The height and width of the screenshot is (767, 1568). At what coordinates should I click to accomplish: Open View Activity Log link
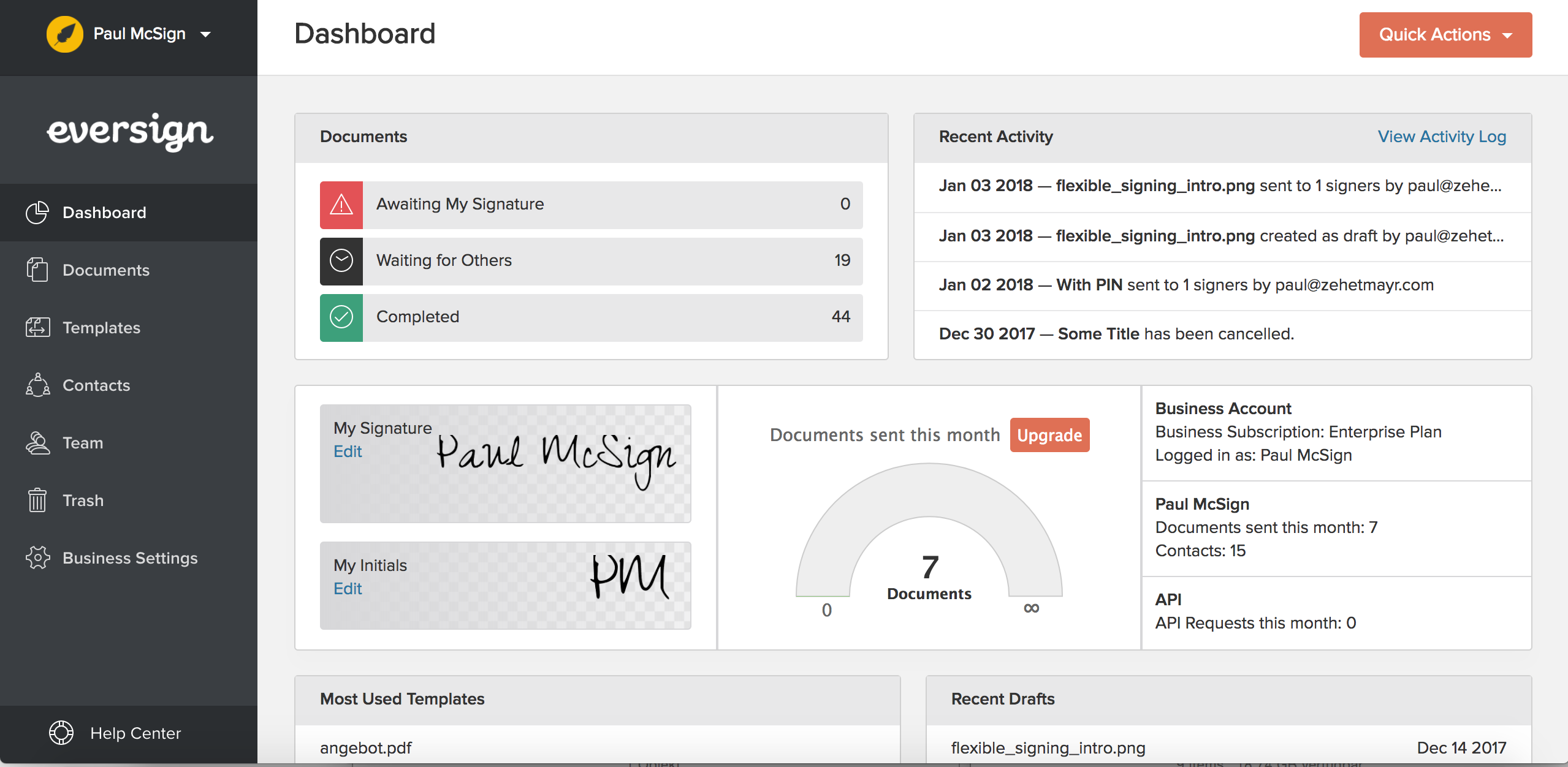coord(1441,137)
